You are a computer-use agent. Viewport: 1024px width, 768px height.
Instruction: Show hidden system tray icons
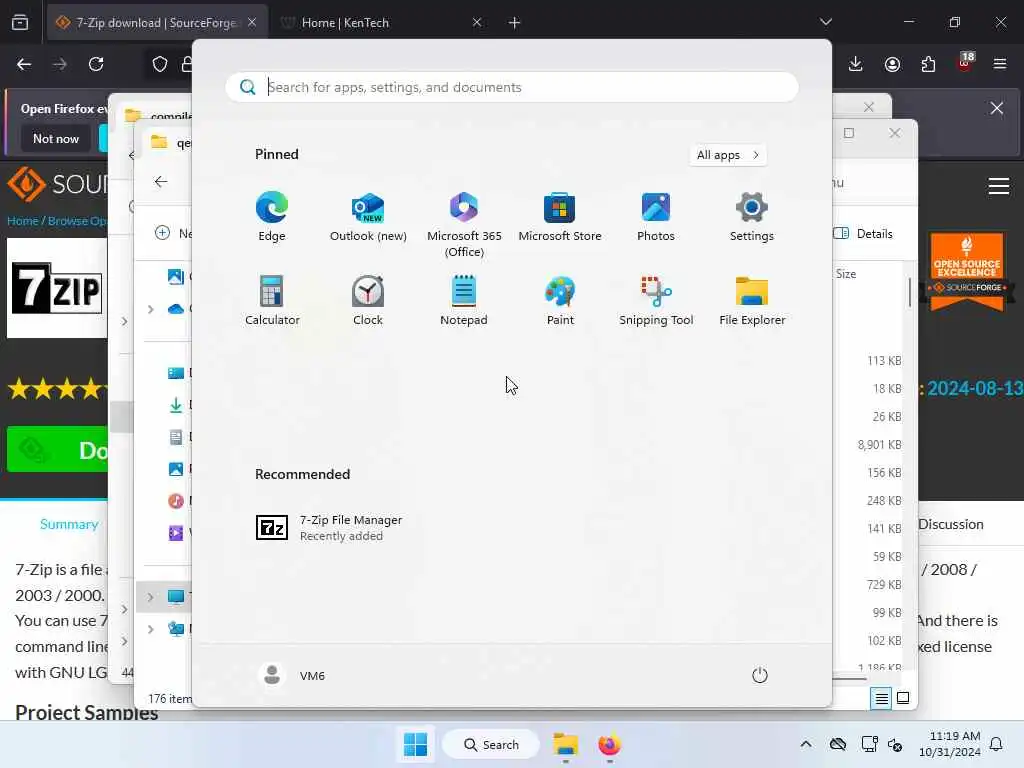tap(806, 744)
